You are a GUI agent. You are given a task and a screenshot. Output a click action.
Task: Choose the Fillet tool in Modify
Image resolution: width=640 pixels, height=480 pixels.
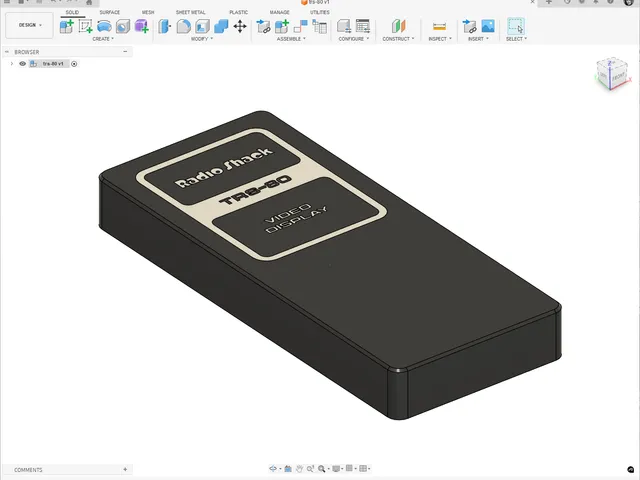pyautogui.click(x=183, y=27)
